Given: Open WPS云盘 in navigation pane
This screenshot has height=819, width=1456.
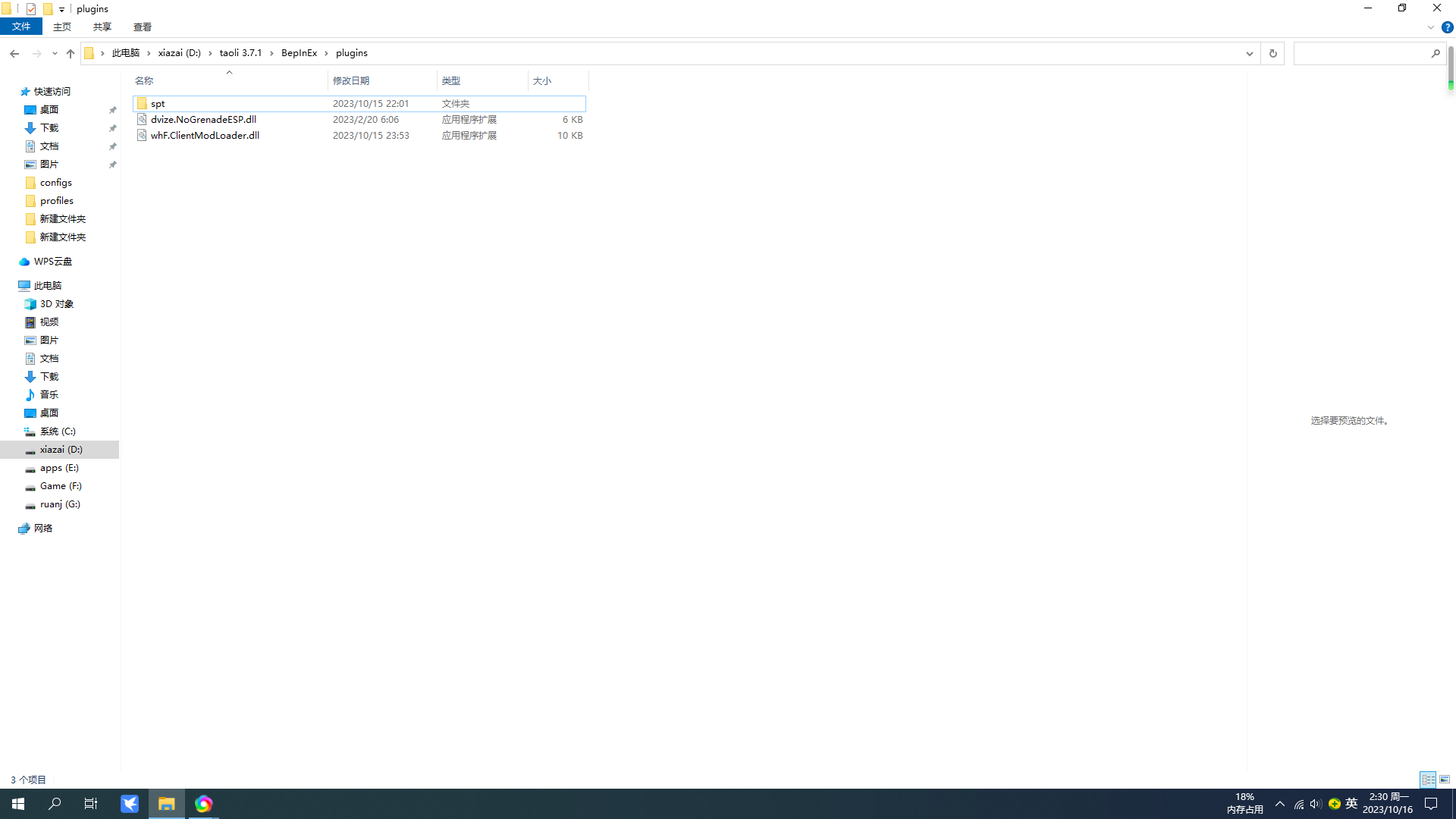Looking at the screenshot, I should point(52,261).
